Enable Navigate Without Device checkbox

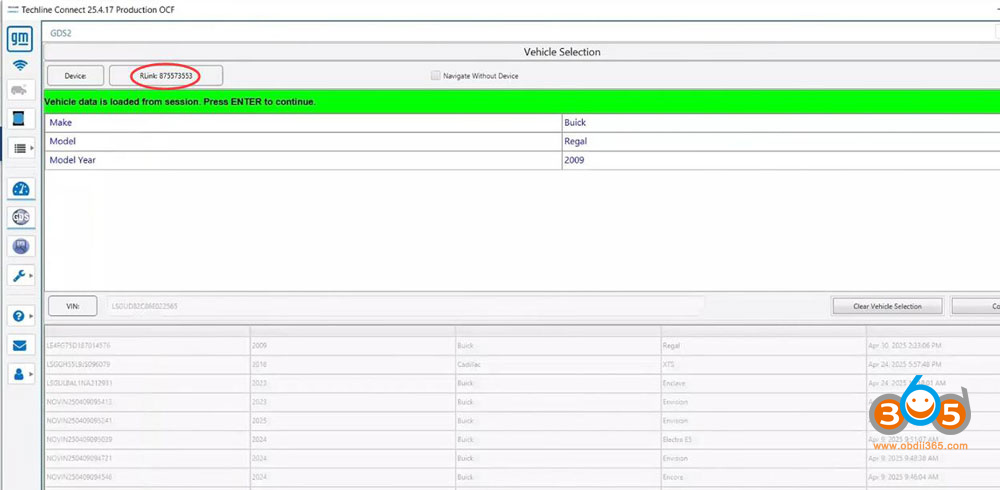tap(435, 75)
